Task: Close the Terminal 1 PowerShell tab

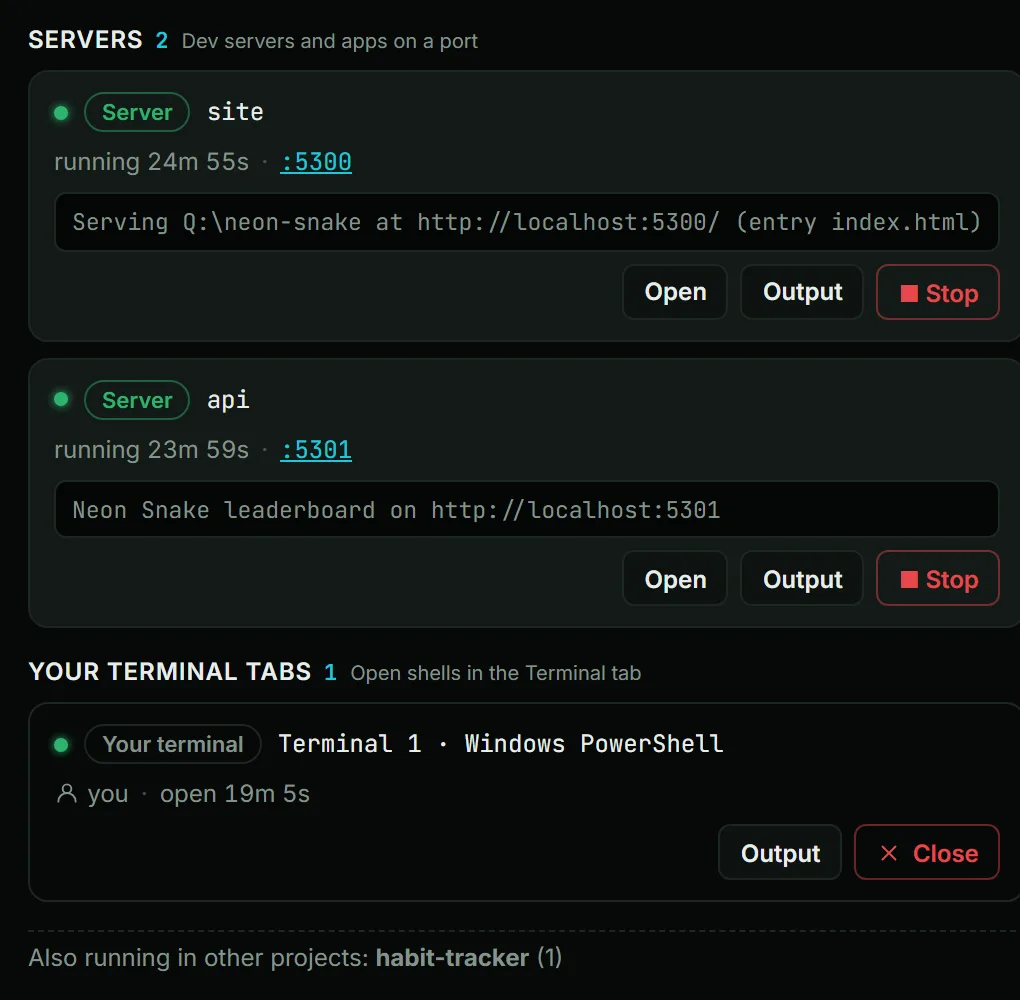Action: coord(927,852)
